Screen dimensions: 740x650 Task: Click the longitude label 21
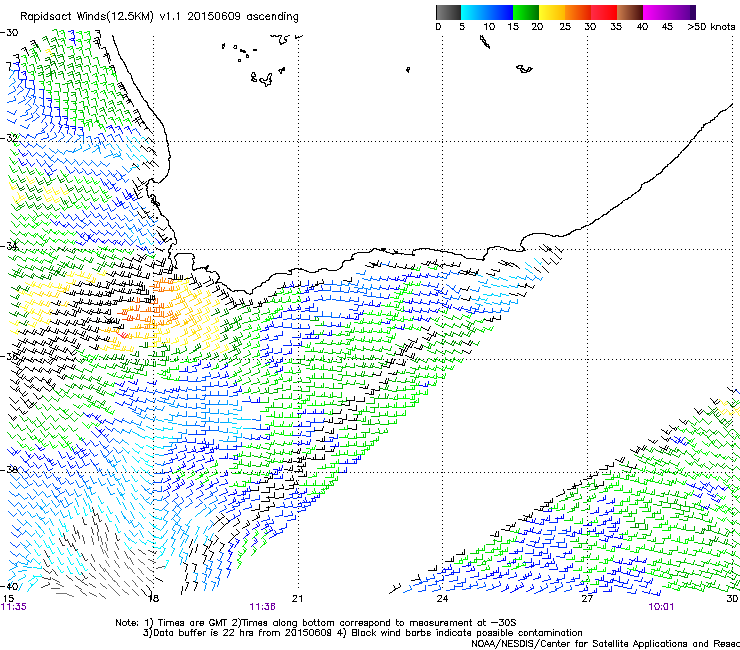pyautogui.click(x=297, y=599)
